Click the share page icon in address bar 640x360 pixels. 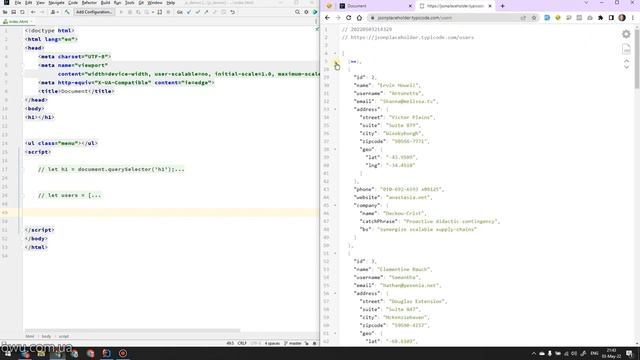pyautogui.click(x=523, y=18)
